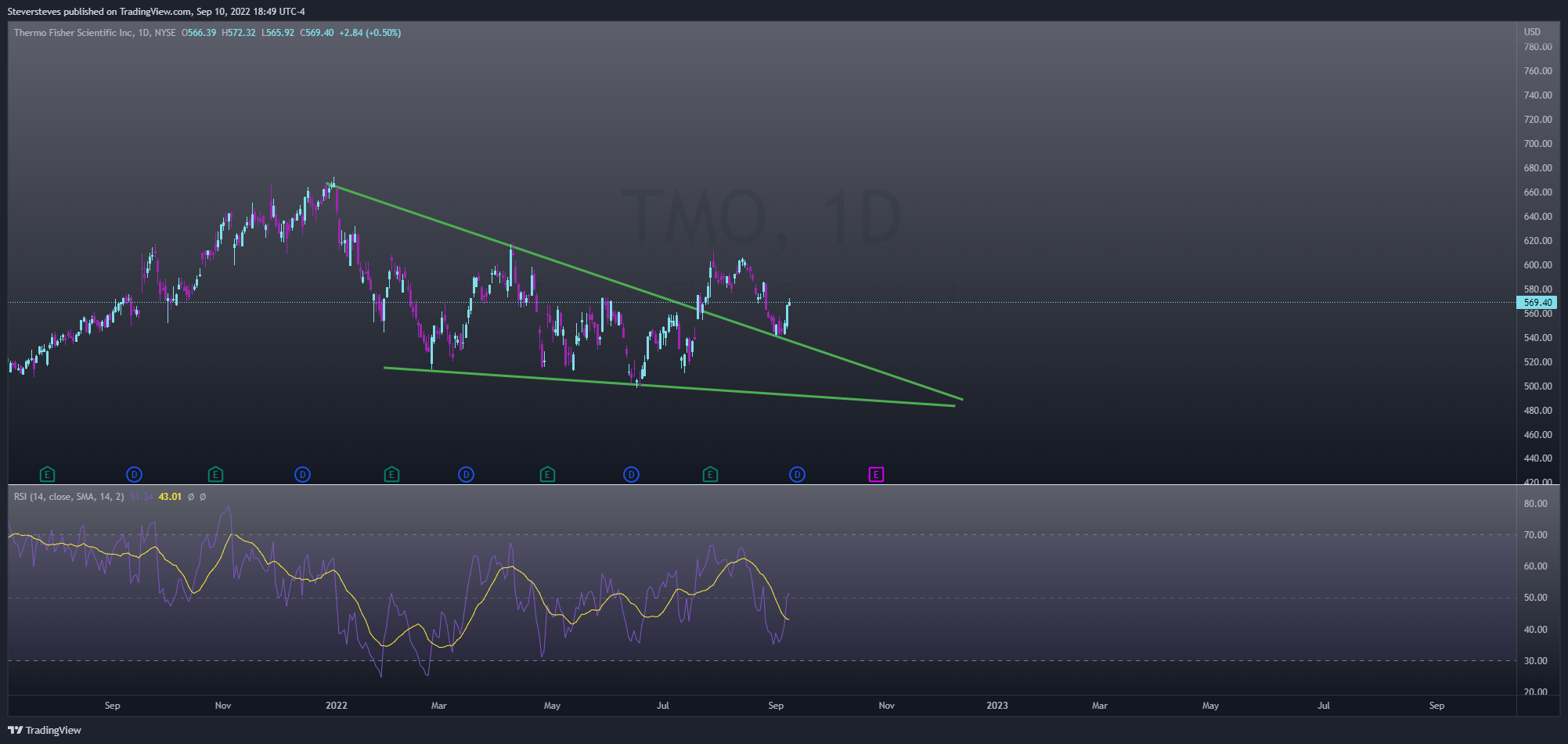Click the dividend D marker dated December 2021
This screenshot has height=744, width=1568.
click(302, 474)
